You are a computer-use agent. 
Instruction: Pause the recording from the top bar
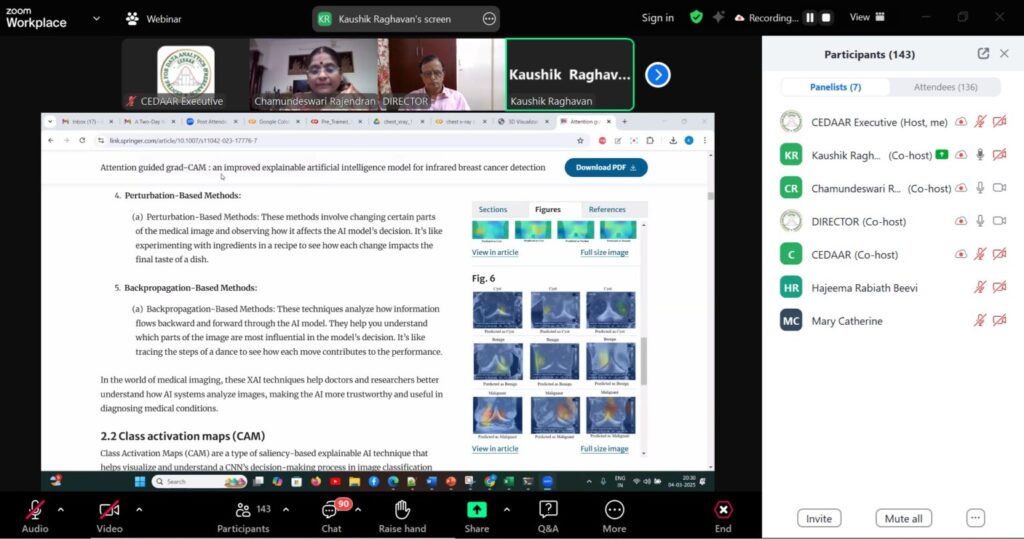click(810, 18)
